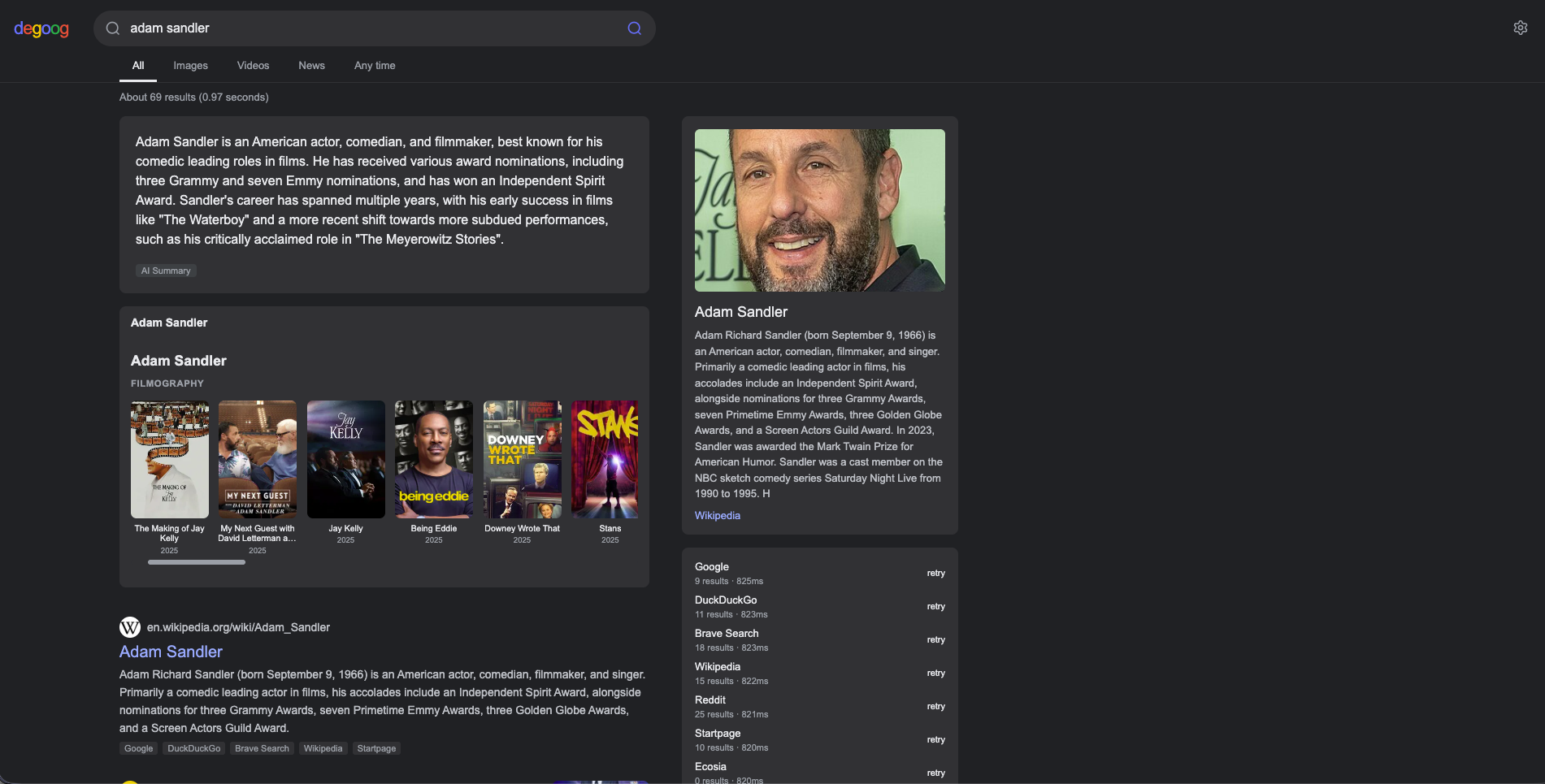Switch to the Videos tab

tap(253, 66)
